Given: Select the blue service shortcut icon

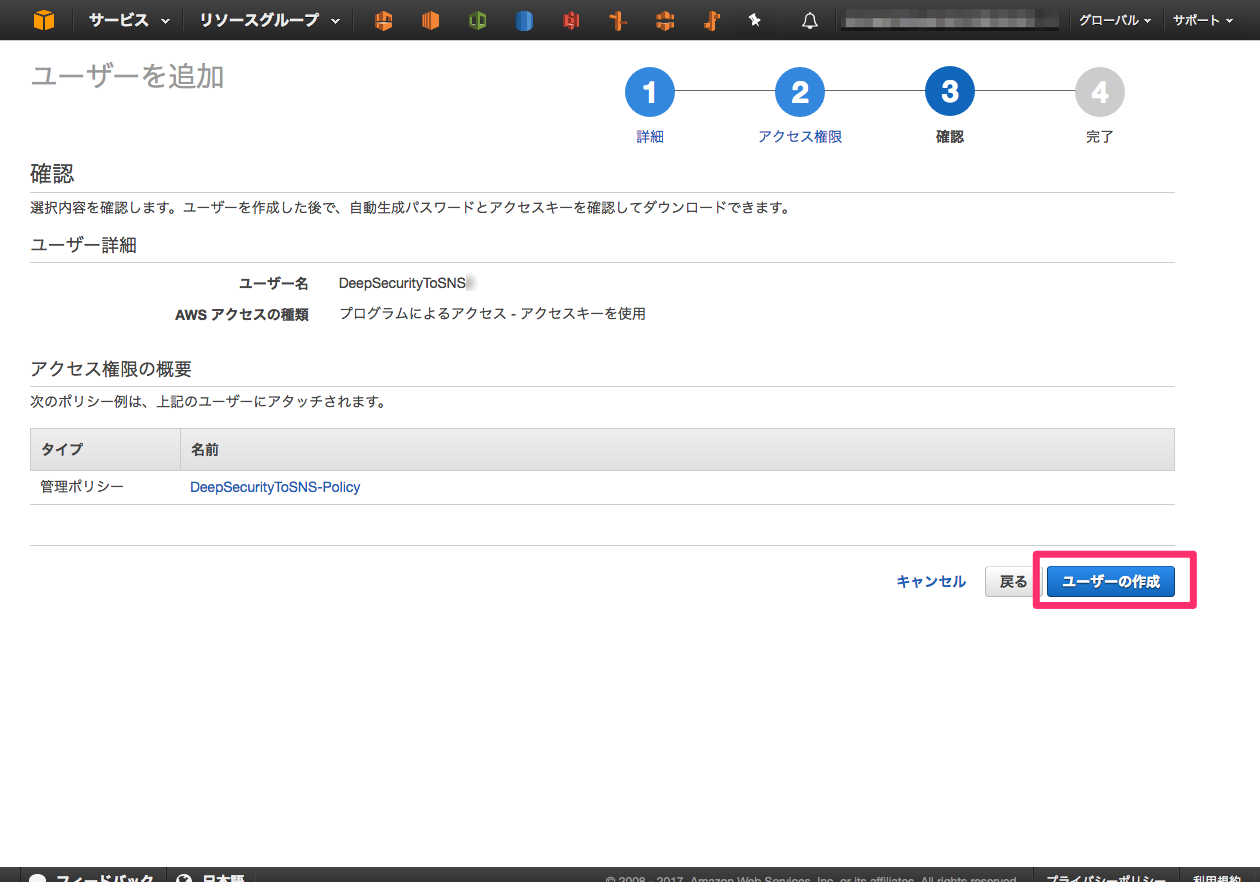Looking at the screenshot, I should [x=524, y=19].
